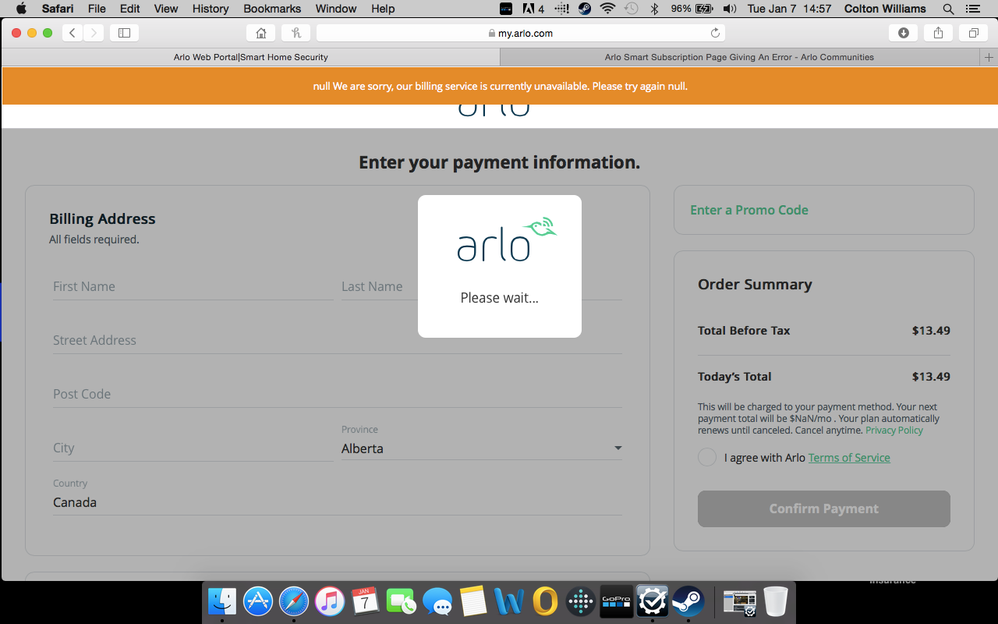Click the First Name field

click(193, 287)
